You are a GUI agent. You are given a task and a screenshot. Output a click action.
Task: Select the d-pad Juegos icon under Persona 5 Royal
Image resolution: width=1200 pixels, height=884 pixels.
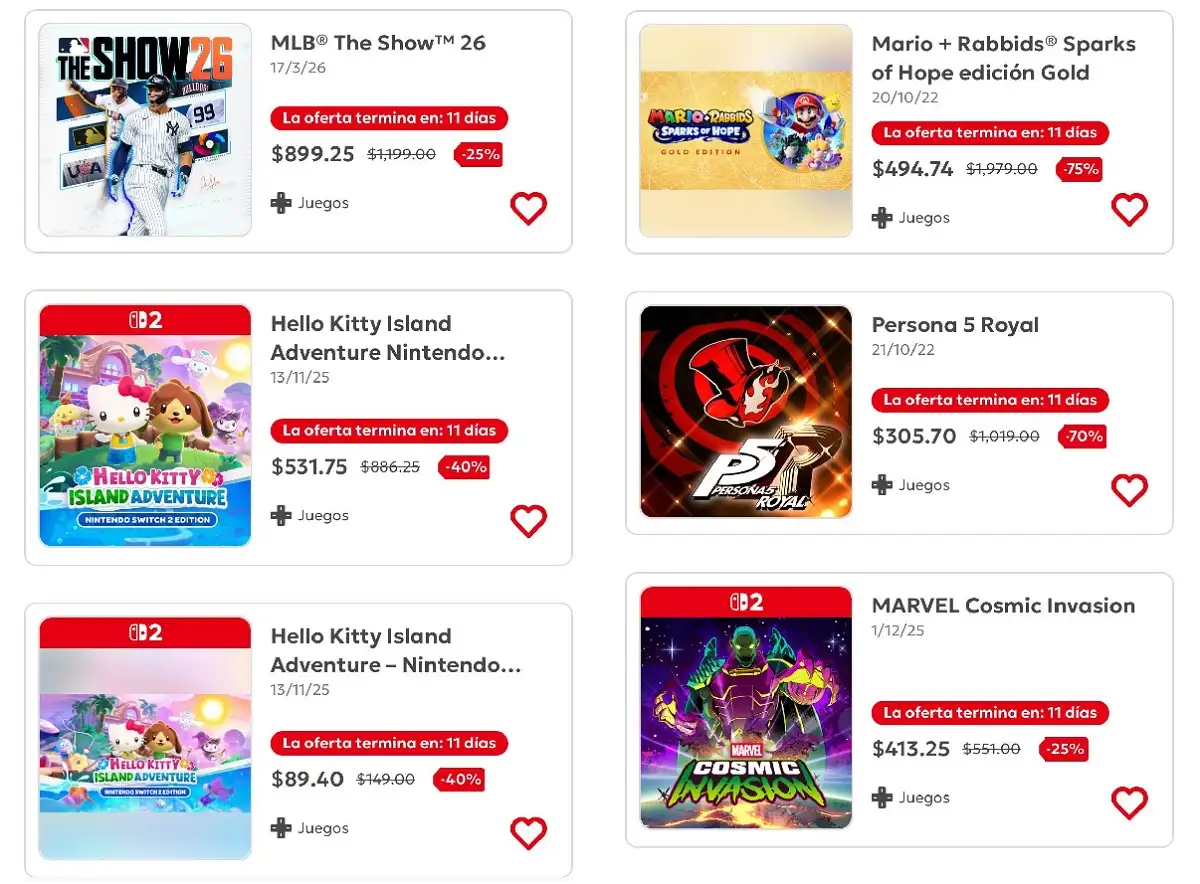pos(884,485)
